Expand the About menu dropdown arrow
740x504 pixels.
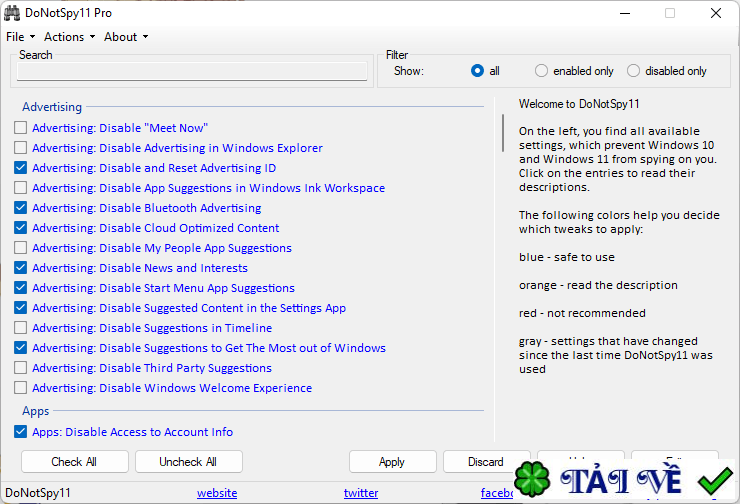click(145, 37)
